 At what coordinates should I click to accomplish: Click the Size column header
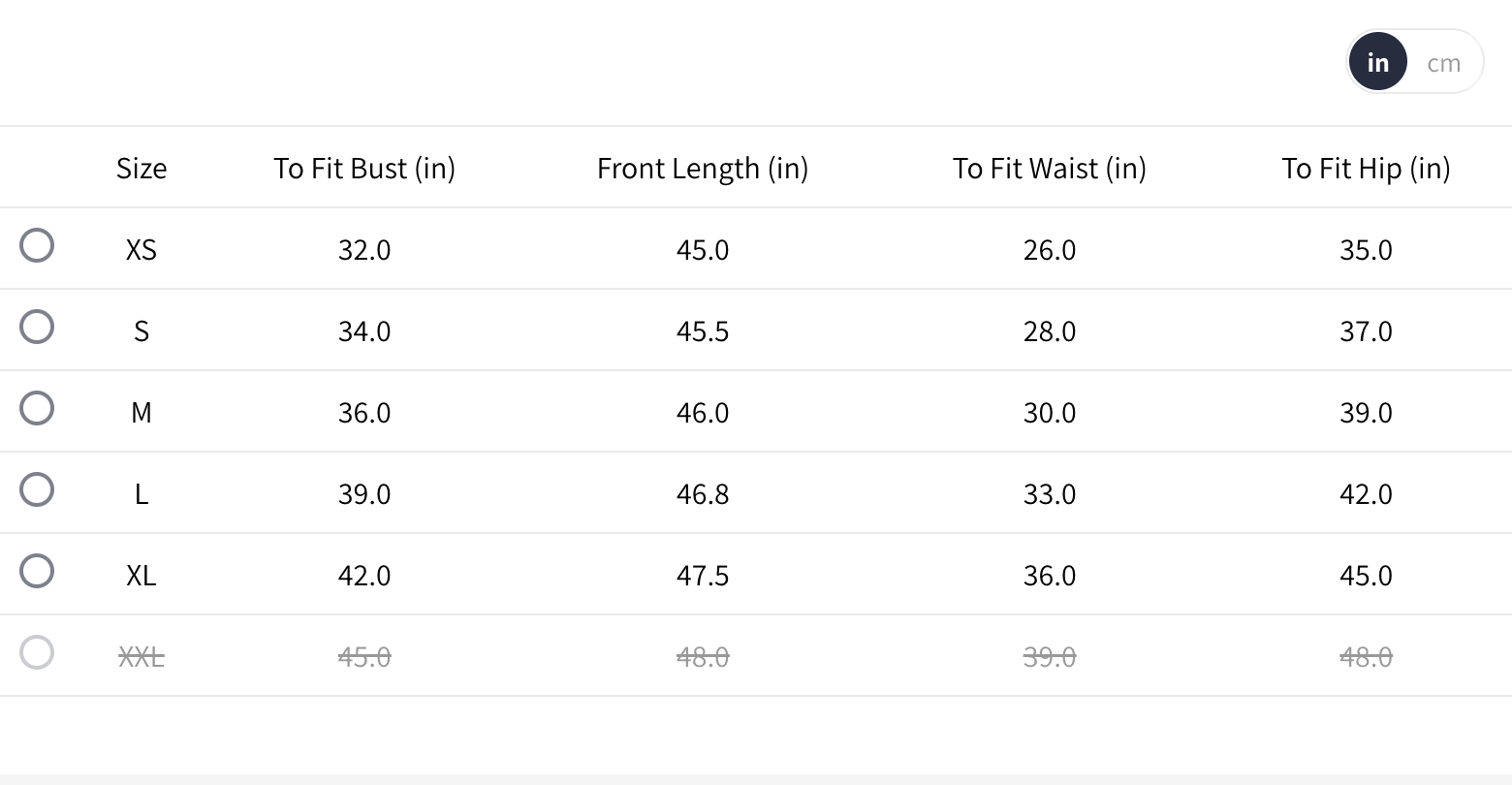[142, 169]
